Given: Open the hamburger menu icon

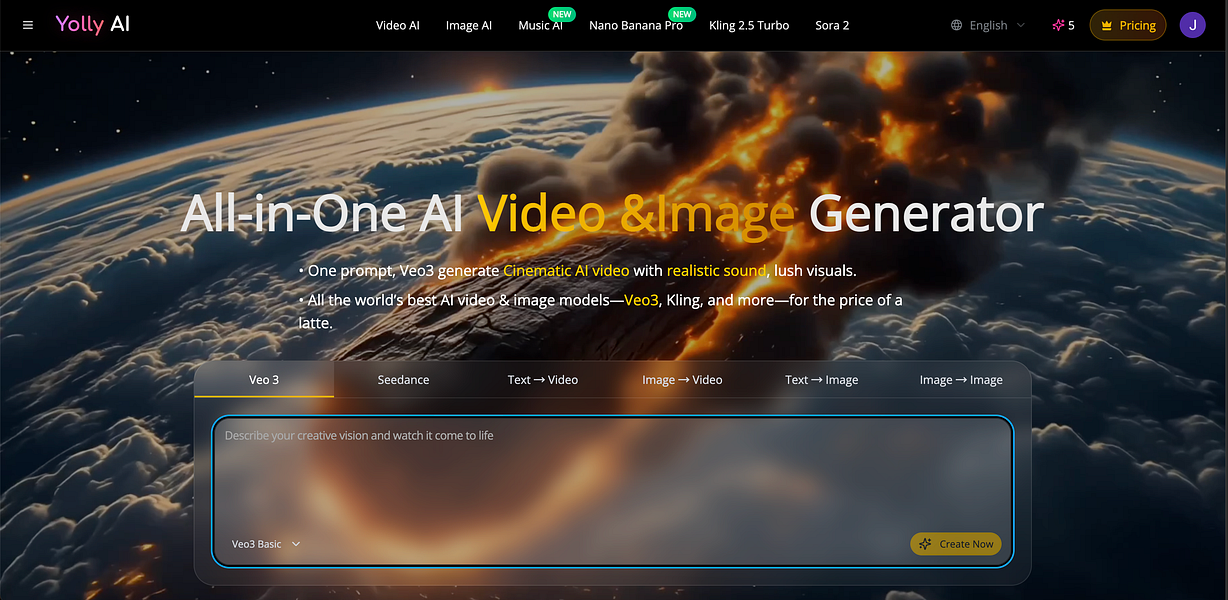Looking at the screenshot, I should click(28, 25).
